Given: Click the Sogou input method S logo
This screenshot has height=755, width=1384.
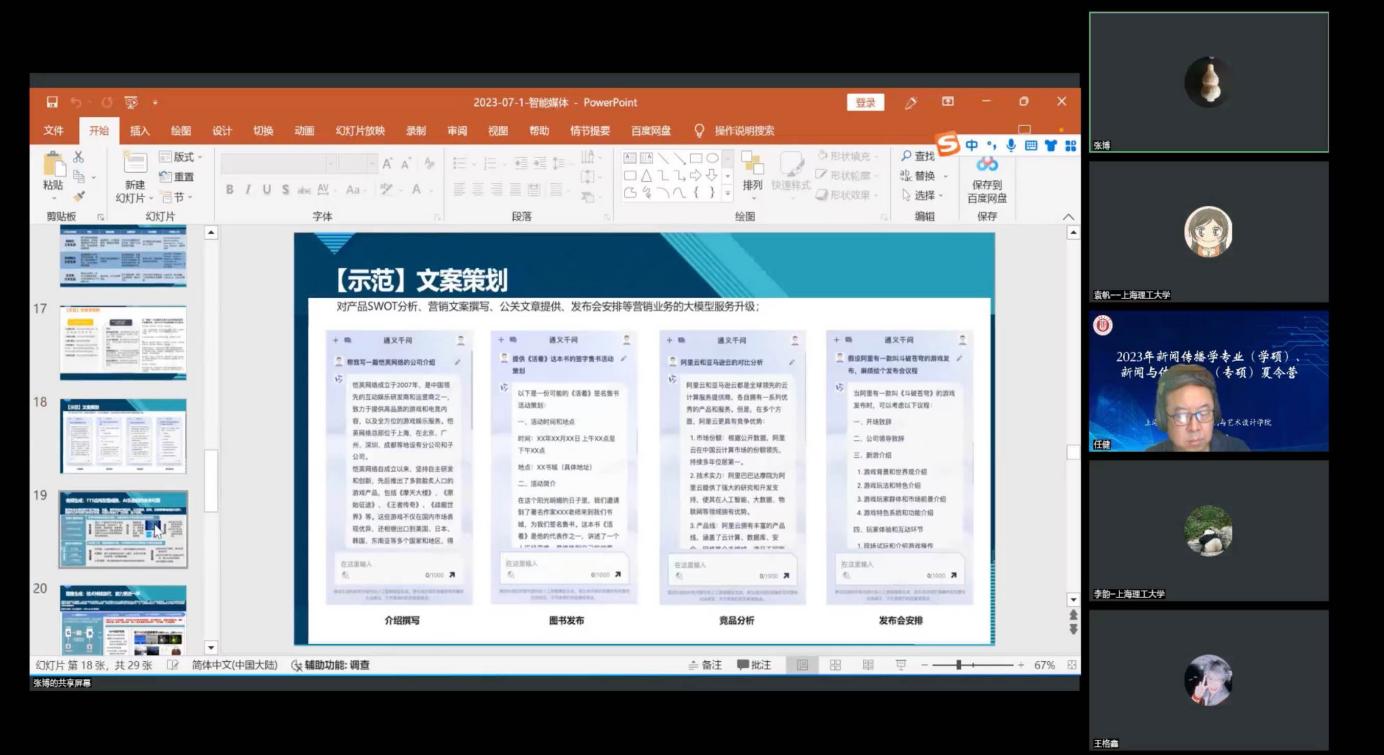Looking at the screenshot, I should click(947, 145).
